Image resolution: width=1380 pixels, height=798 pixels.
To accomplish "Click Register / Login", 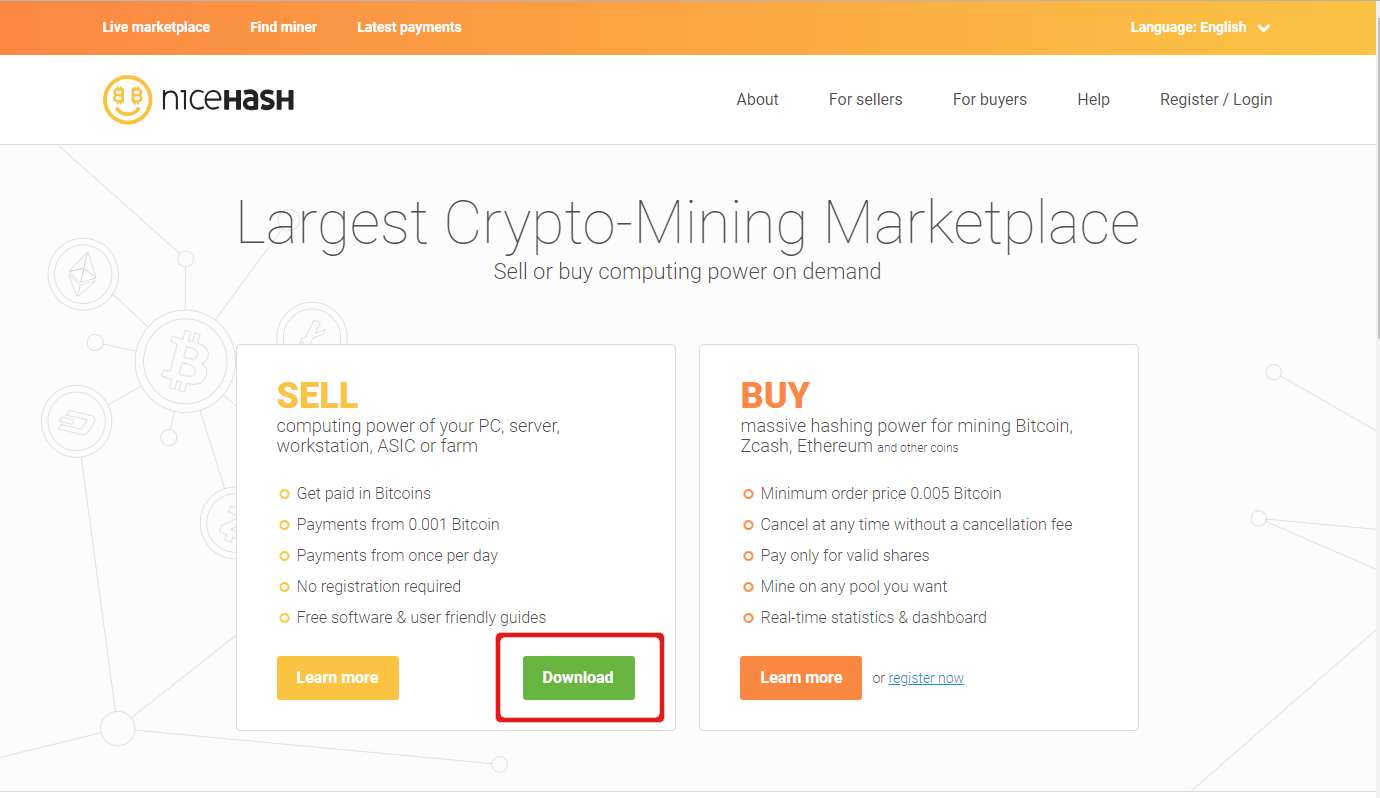I will tap(1215, 99).
